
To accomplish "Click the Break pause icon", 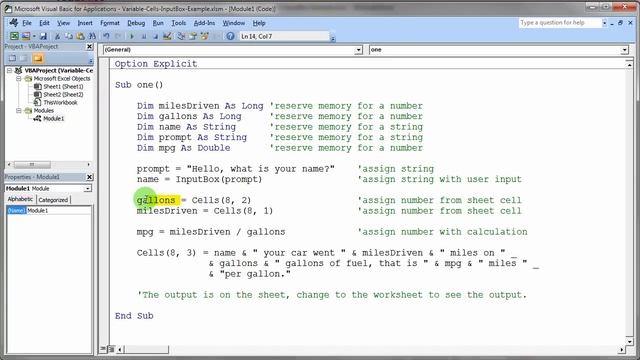I will click(x=144, y=36).
